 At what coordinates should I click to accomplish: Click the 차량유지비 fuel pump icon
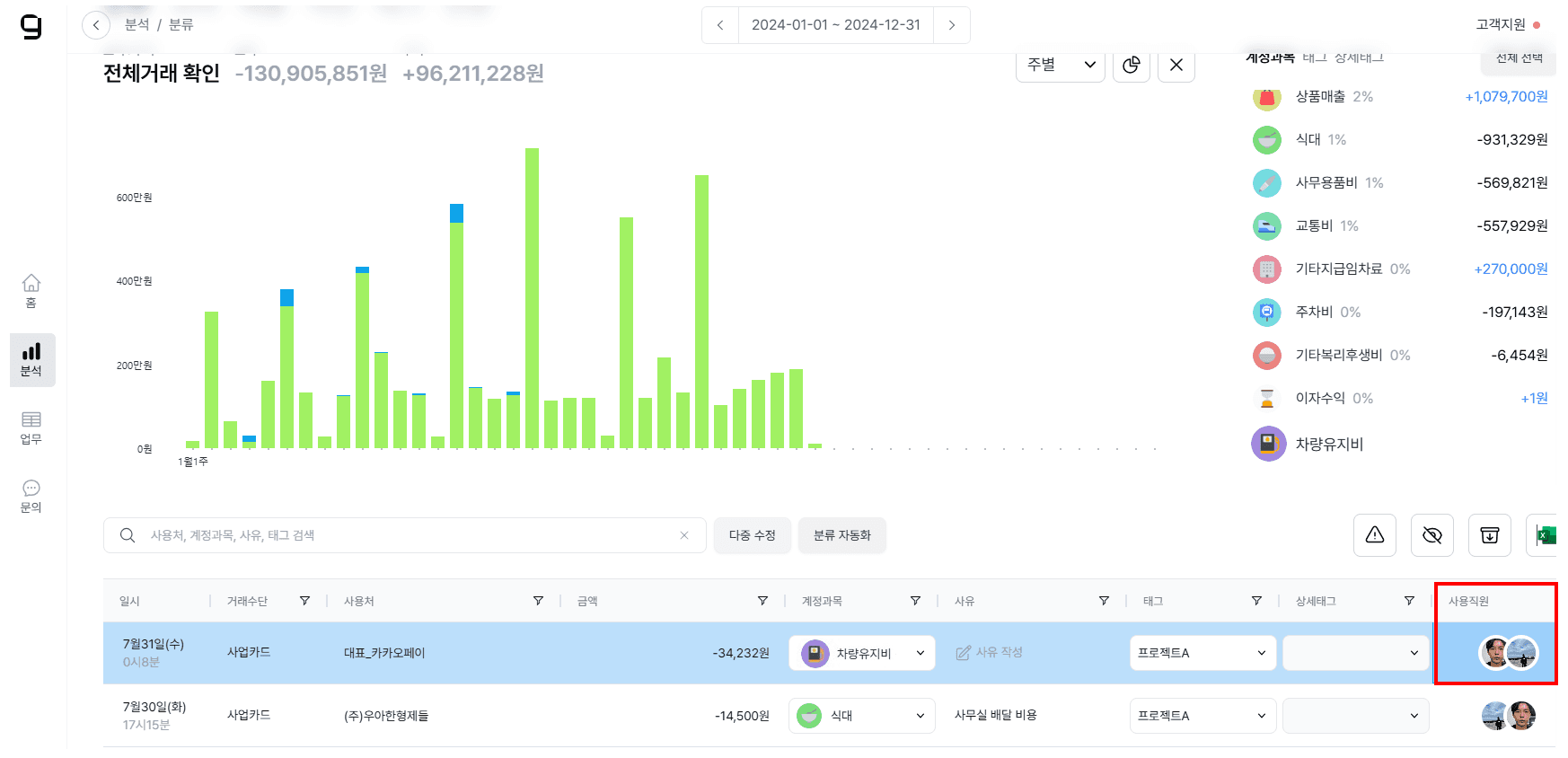point(1269,444)
